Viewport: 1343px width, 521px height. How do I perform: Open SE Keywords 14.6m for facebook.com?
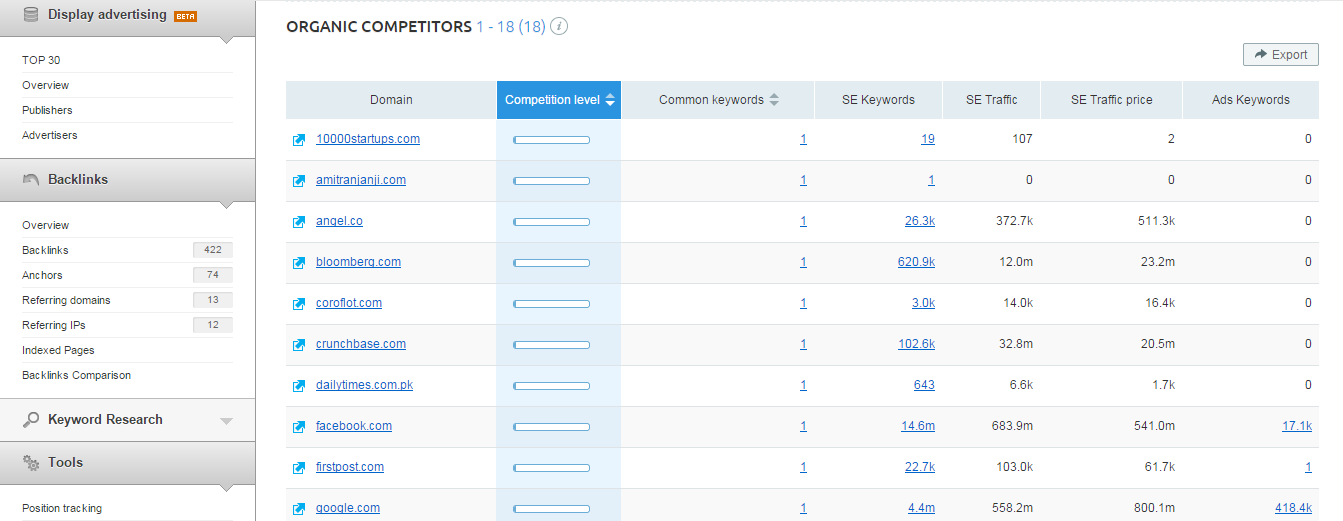coord(918,426)
